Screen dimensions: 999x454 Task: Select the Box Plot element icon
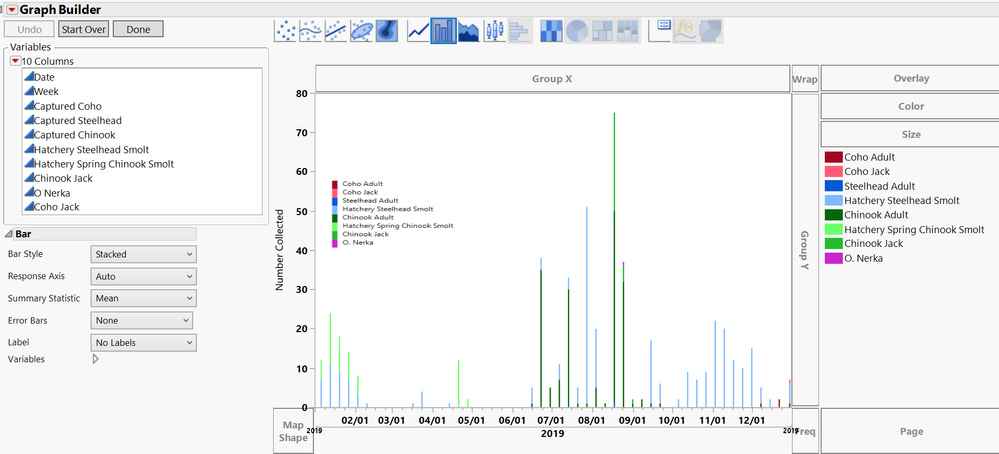[494, 31]
